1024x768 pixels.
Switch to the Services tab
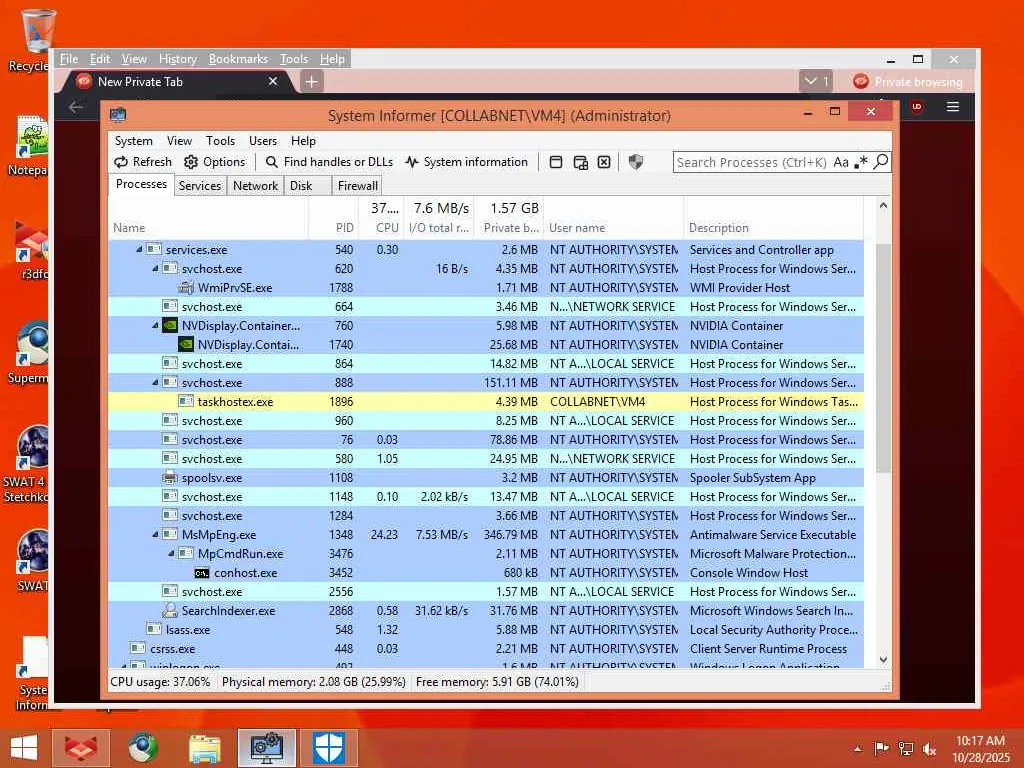200,185
